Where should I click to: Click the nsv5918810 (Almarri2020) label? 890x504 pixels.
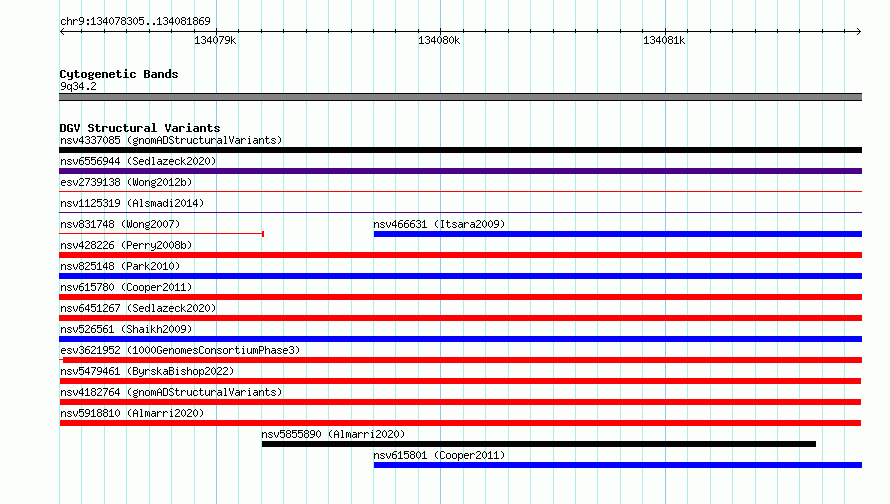pyautogui.click(x=132, y=413)
